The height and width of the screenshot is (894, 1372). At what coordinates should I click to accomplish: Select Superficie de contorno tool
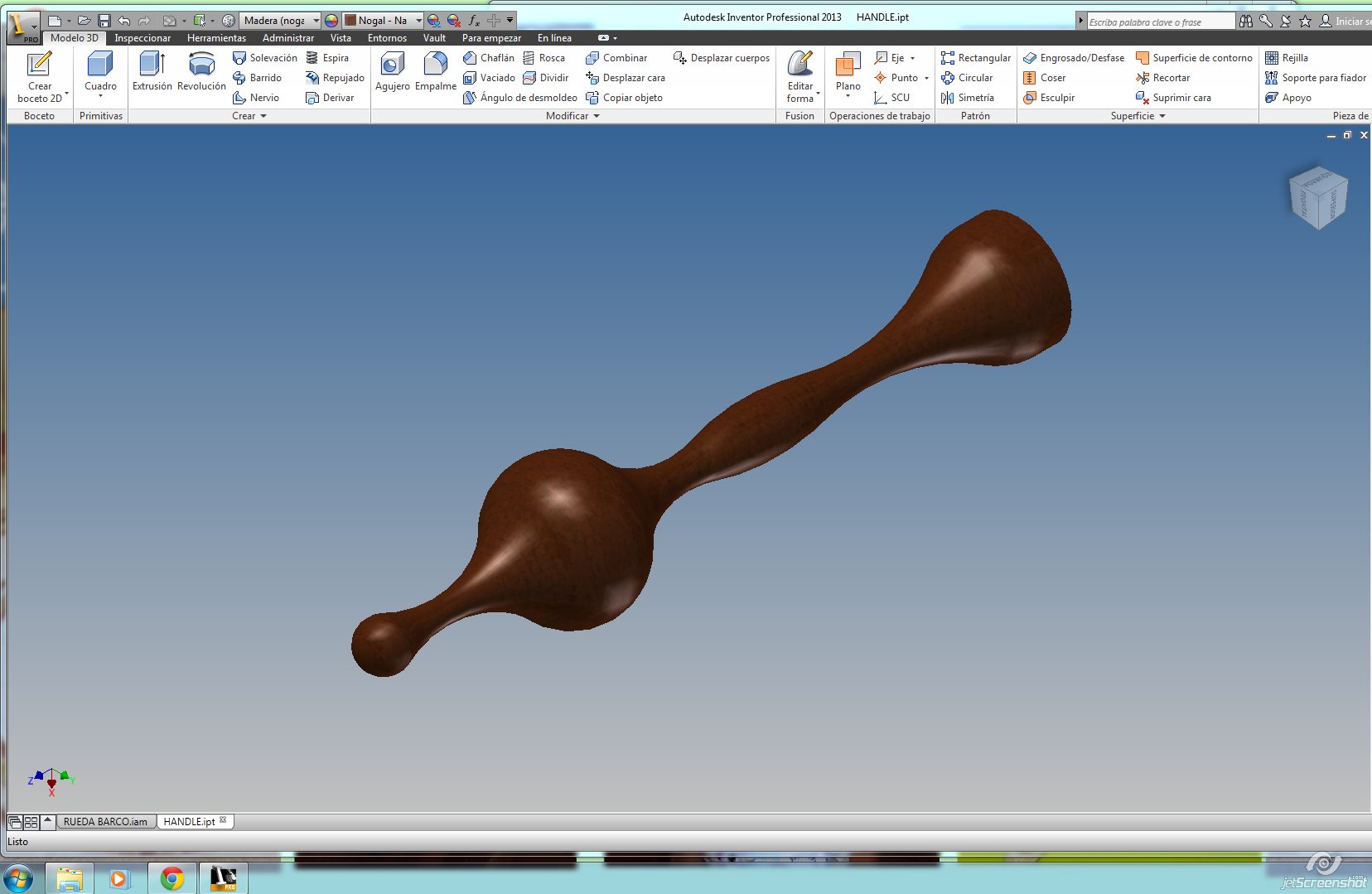1194,58
